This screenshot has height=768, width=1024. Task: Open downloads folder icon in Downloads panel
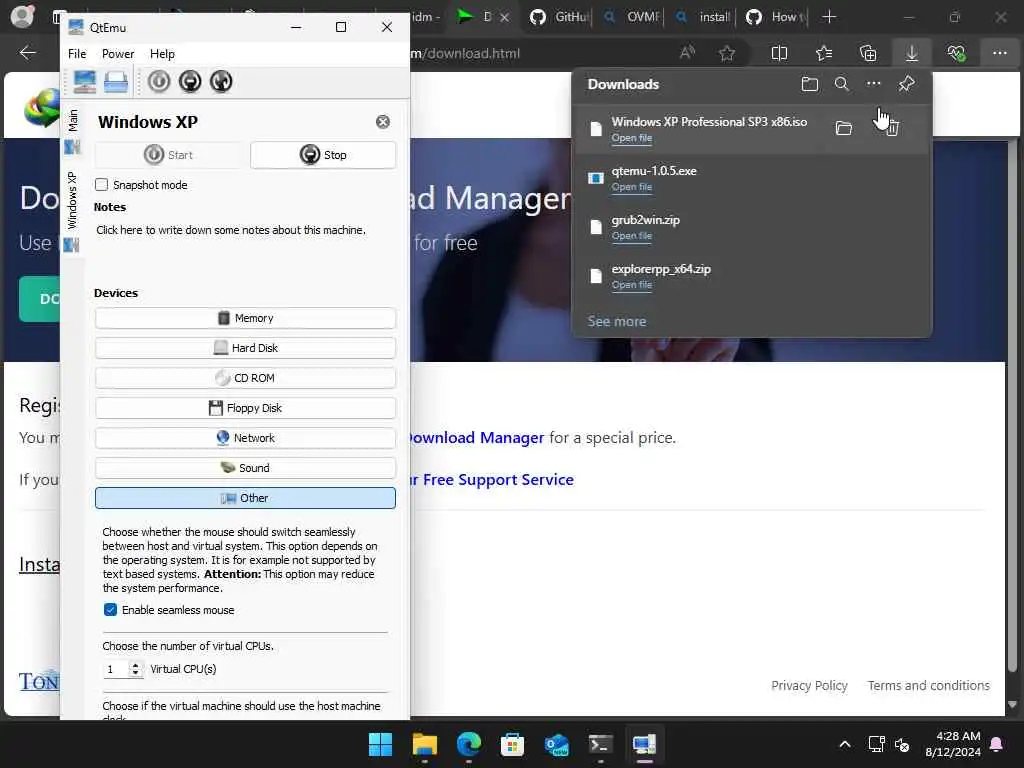point(810,84)
